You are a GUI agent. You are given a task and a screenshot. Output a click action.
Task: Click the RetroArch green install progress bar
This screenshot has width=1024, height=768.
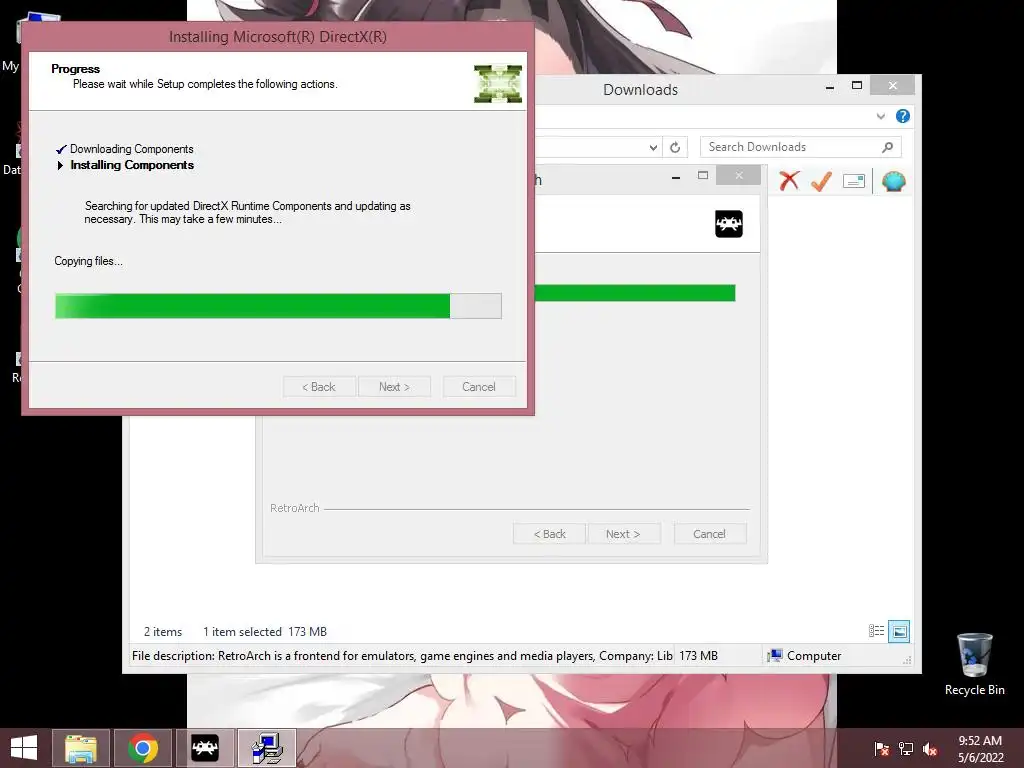pos(635,293)
